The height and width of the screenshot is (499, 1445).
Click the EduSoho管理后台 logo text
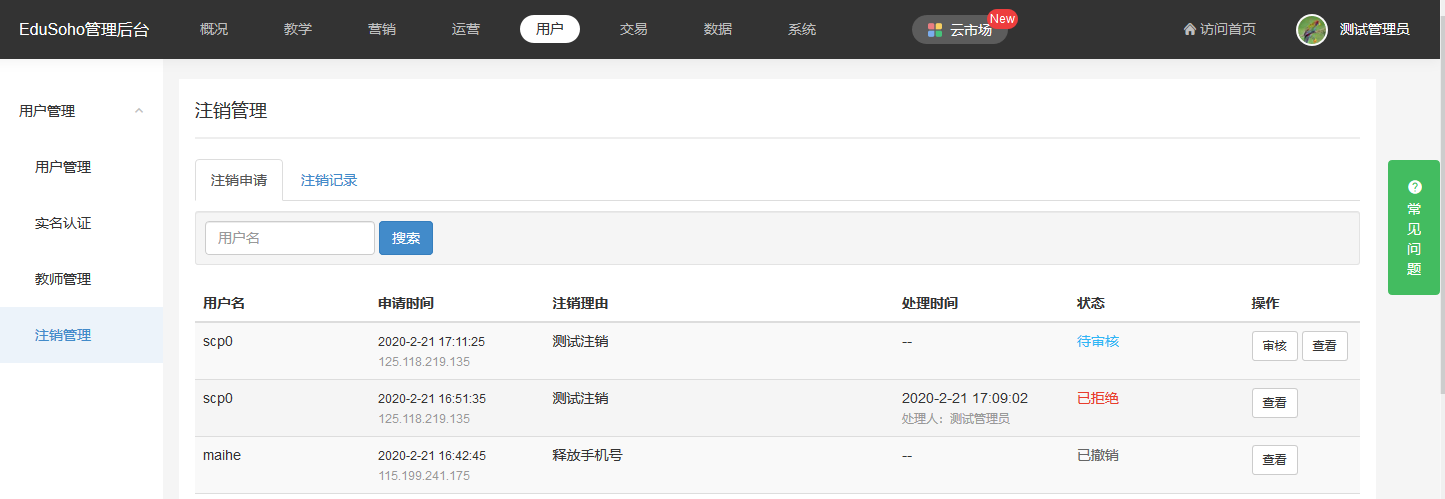tap(84, 30)
